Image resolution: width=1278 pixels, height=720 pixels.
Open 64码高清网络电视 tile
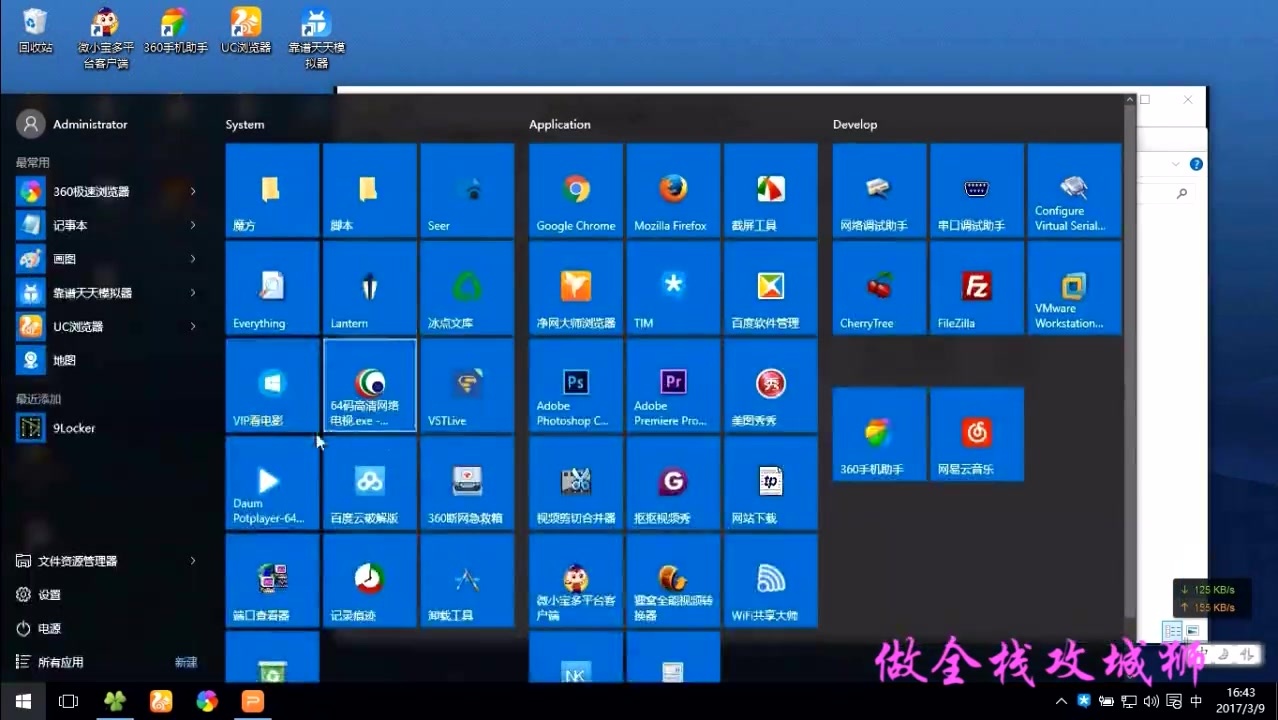pyautogui.click(x=370, y=385)
